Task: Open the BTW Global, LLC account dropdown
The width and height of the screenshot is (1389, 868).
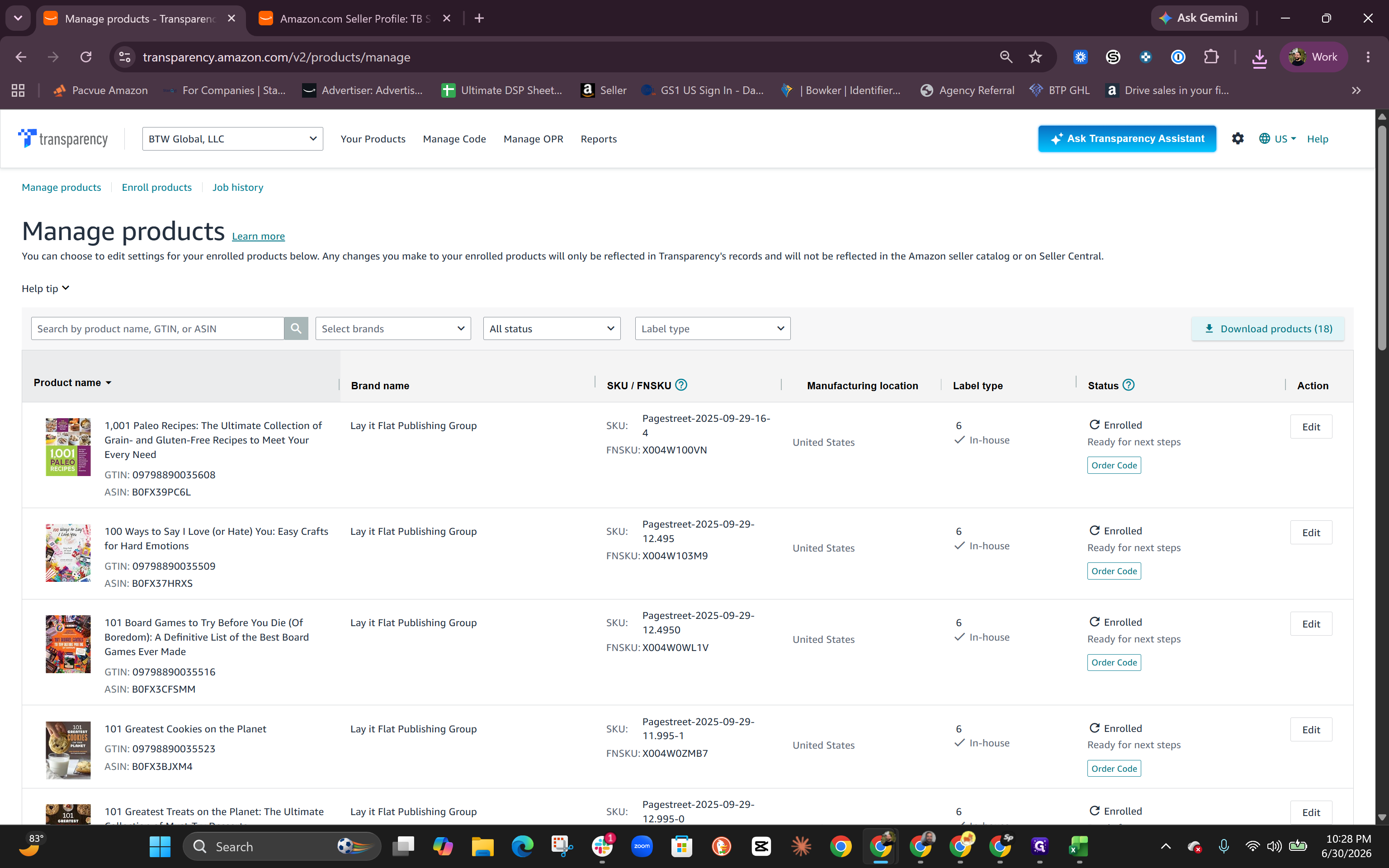Action: [x=232, y=139]
